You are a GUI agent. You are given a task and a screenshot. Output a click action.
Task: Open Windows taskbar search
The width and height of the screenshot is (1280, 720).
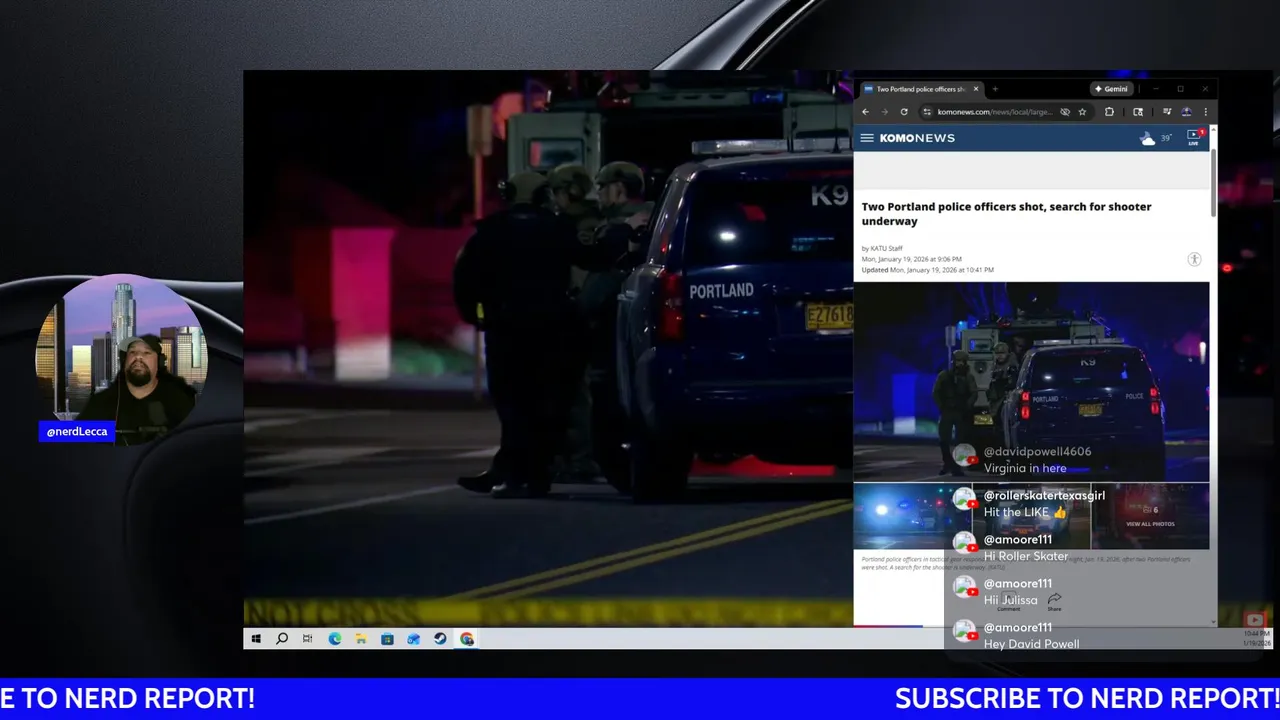coord(282,639)
